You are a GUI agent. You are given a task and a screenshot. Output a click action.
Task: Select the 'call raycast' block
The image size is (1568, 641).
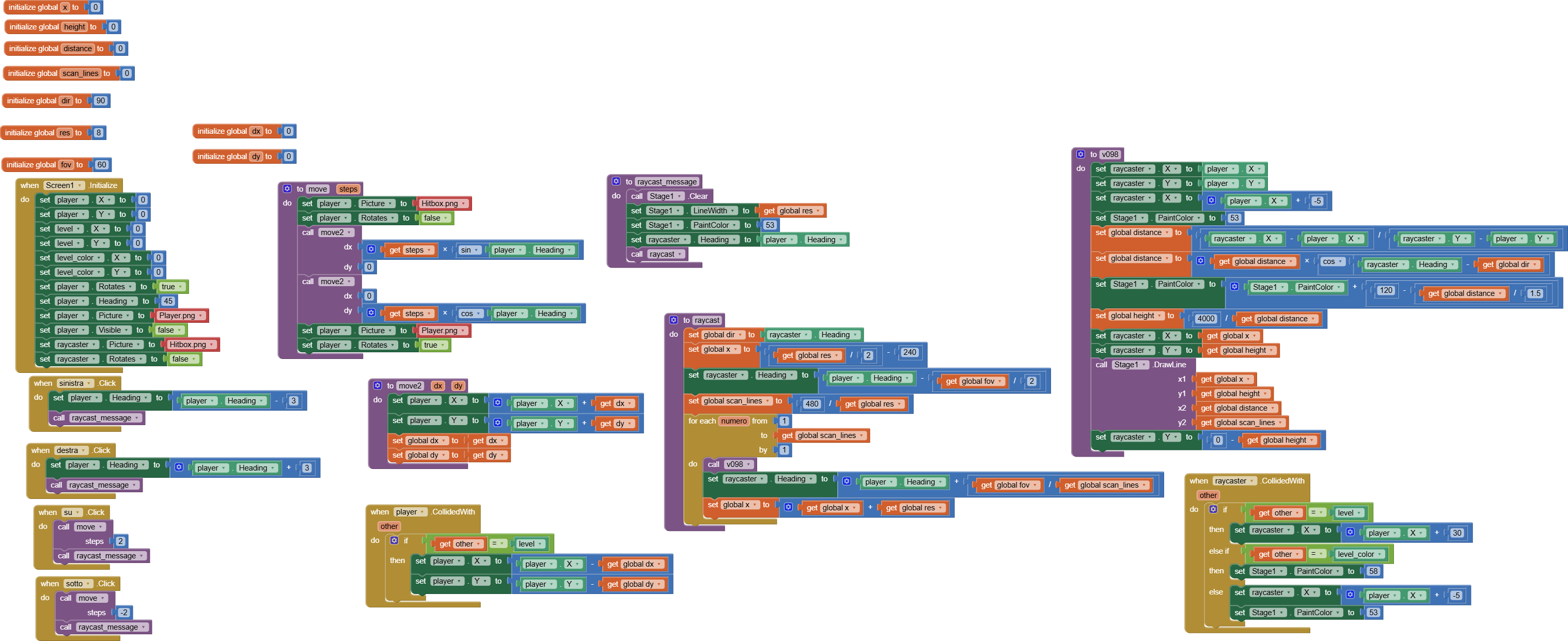pos(637,255)
